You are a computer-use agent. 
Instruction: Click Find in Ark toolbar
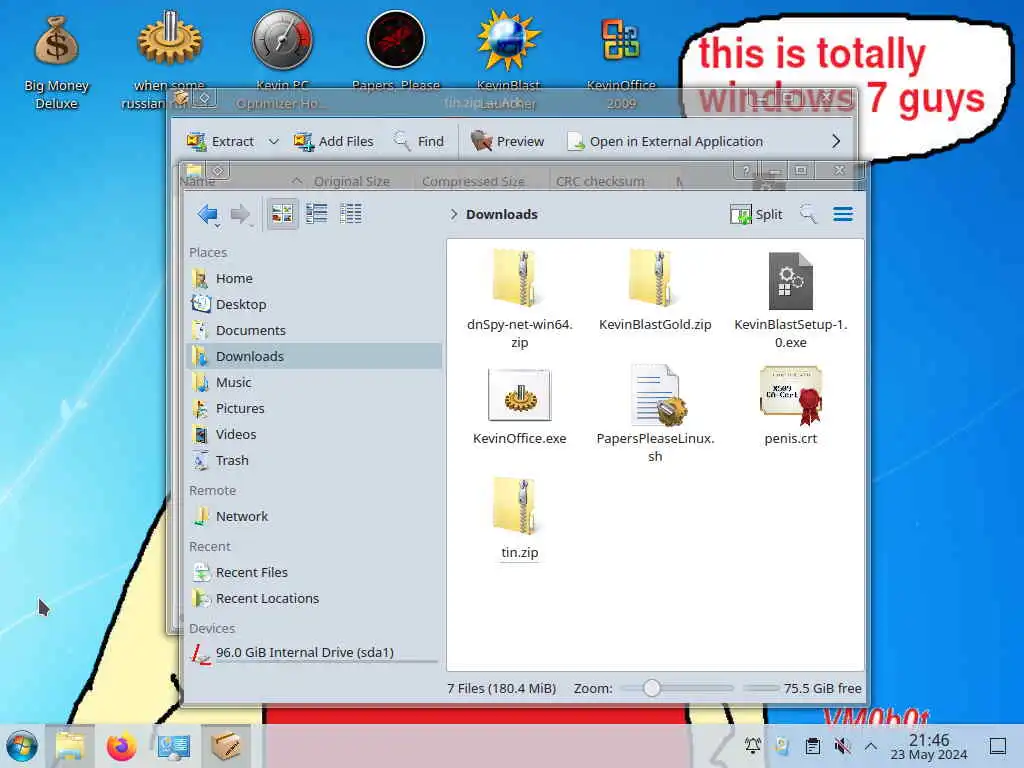(418, 141)
